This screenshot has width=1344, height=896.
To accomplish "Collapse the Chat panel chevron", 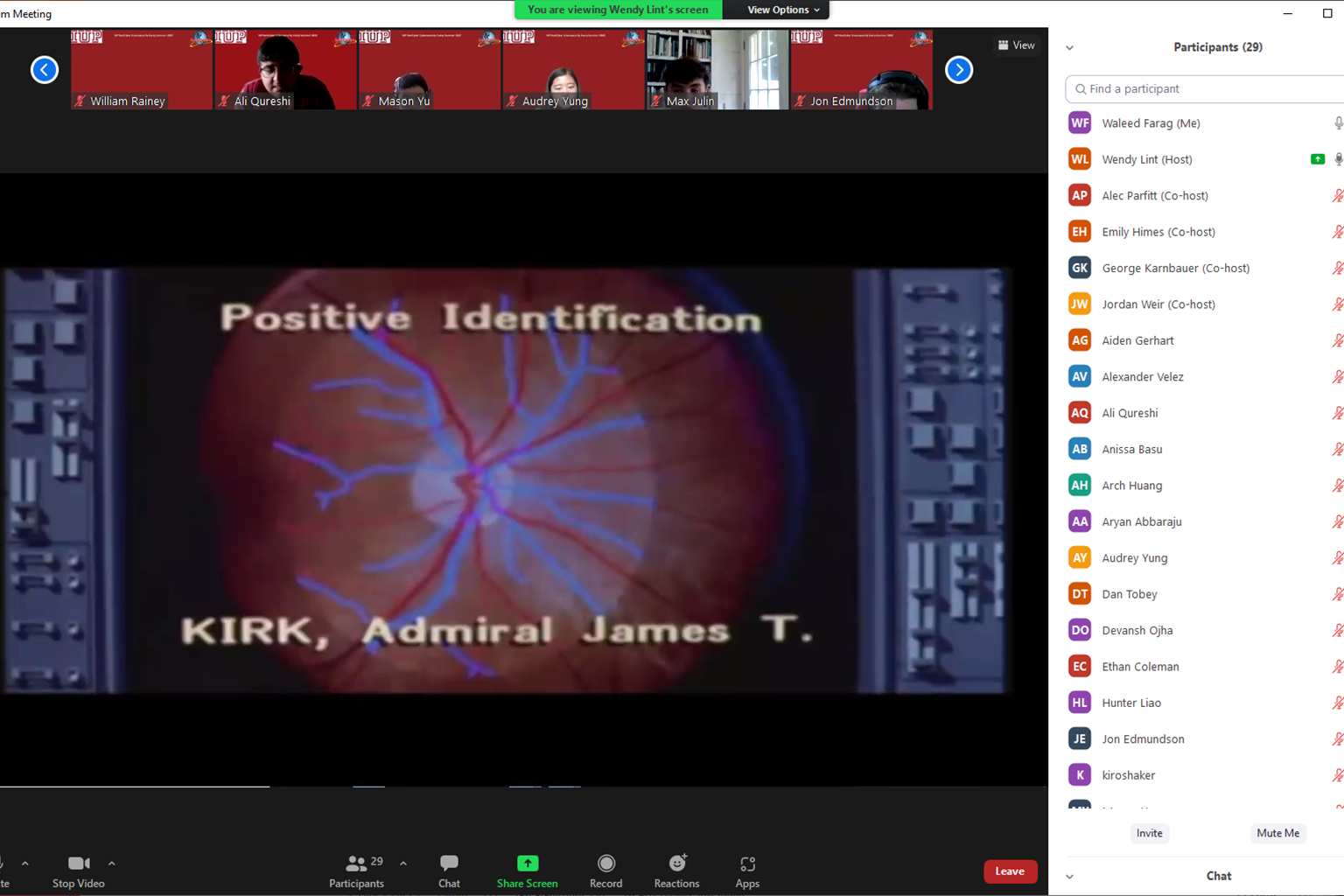I will click(x=1069, y=877).
